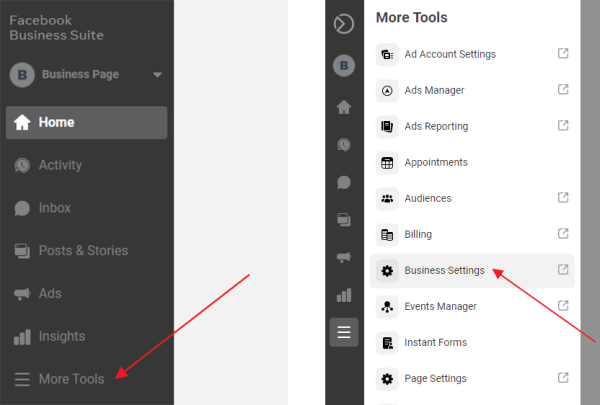The height and width of the screenshot is (405, 600).
Task: Click external-link icon for Events Manager
Action: click(x=563, y=305)
